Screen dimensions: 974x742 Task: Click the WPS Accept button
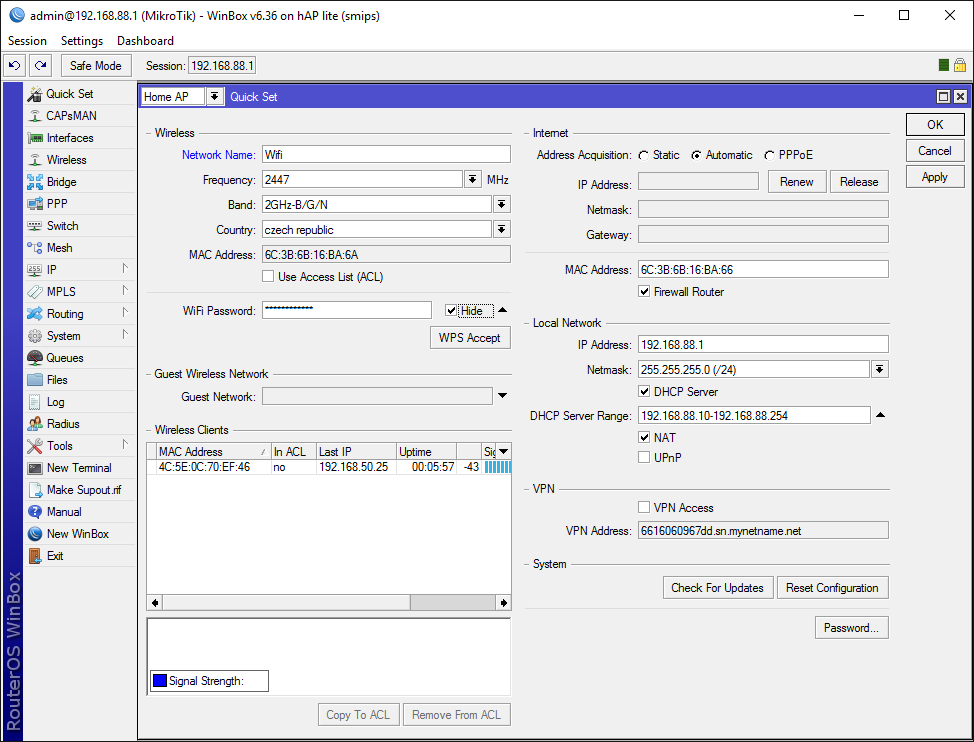(469, 338)
